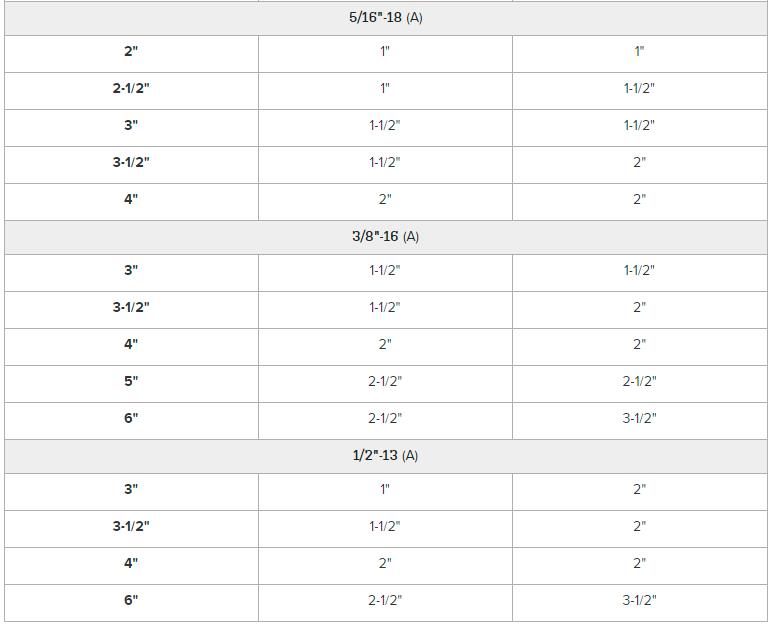
Task: Click last-column 3-1/2" cell in 1/2"-13 section
Action: pyautogui.click(x=639, y=600)
